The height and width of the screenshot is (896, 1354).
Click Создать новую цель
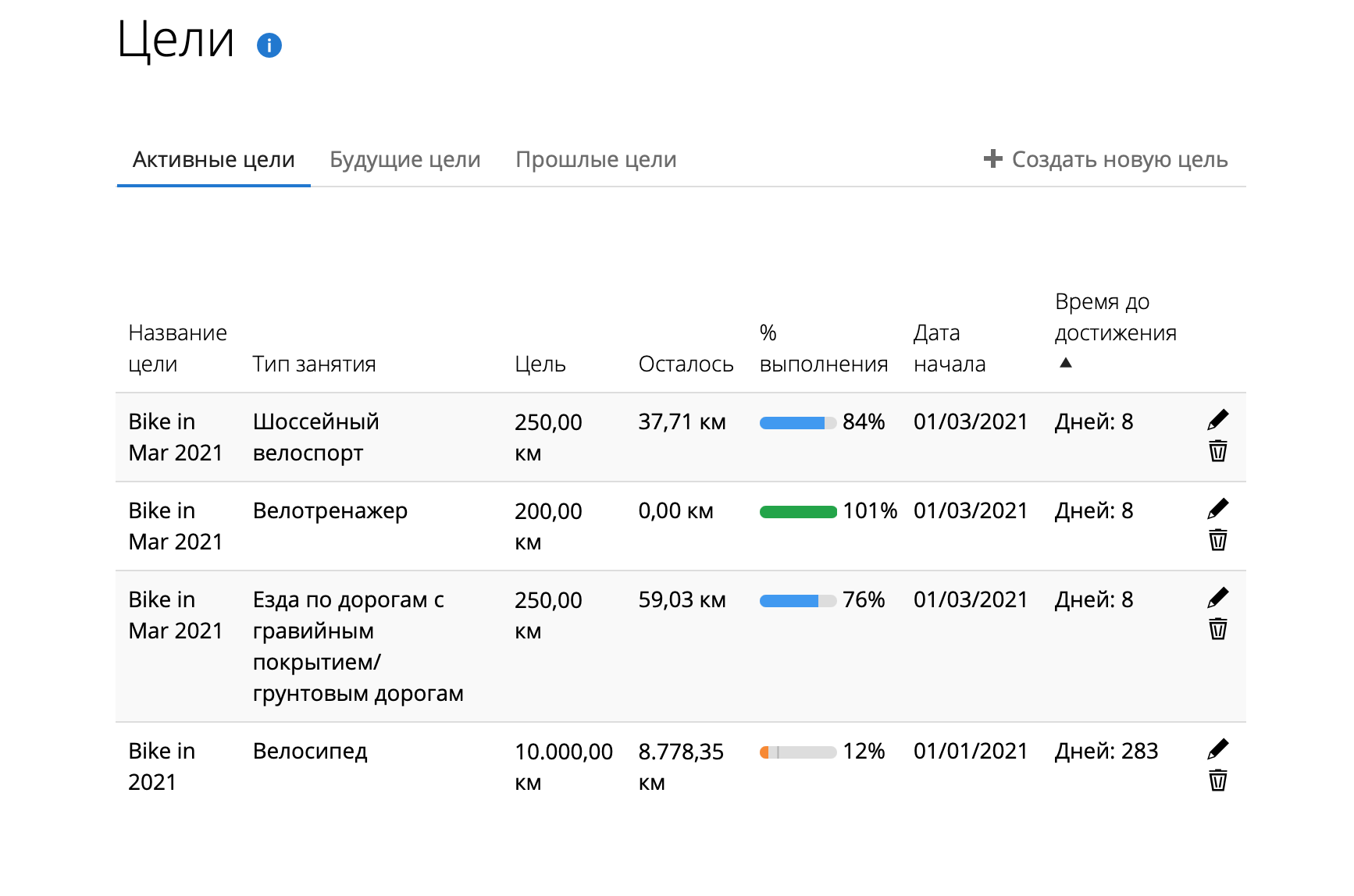tap(1119, 160)
